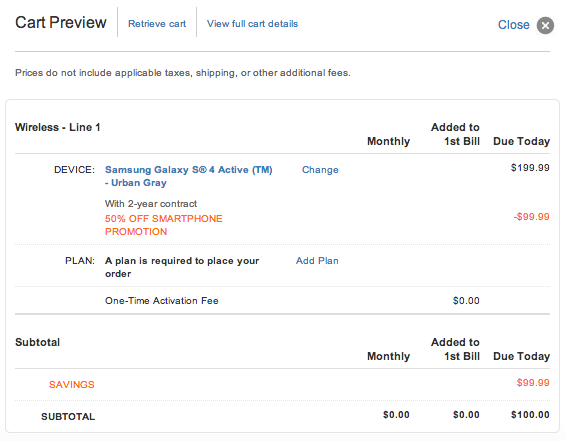Click Change next to the device

[x=320, y=170]
